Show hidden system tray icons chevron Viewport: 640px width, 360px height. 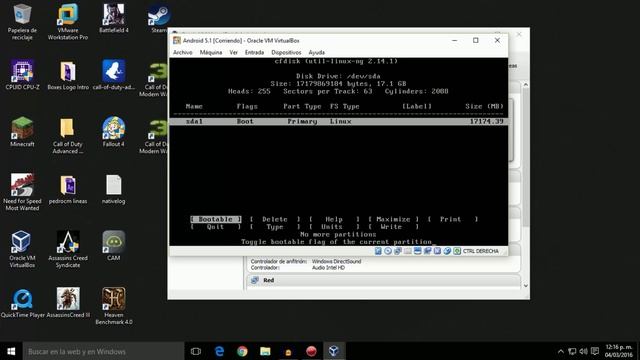point(560,351)
